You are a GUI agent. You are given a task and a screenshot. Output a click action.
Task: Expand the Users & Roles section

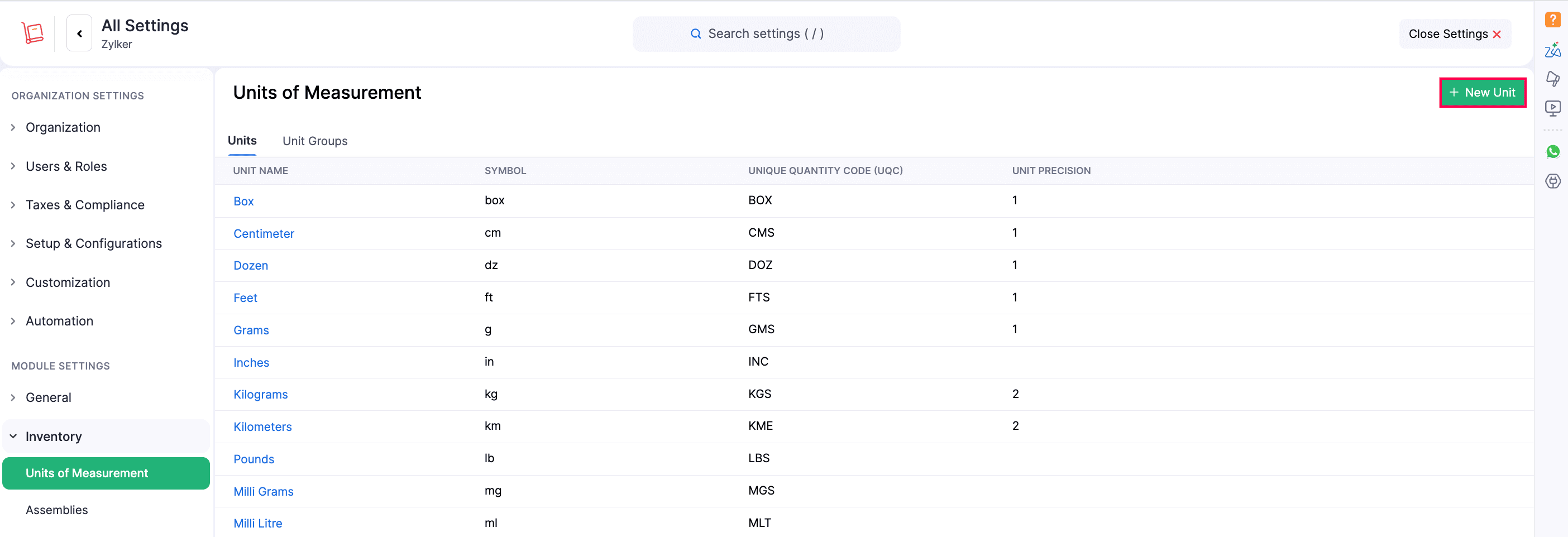point(66,167)
